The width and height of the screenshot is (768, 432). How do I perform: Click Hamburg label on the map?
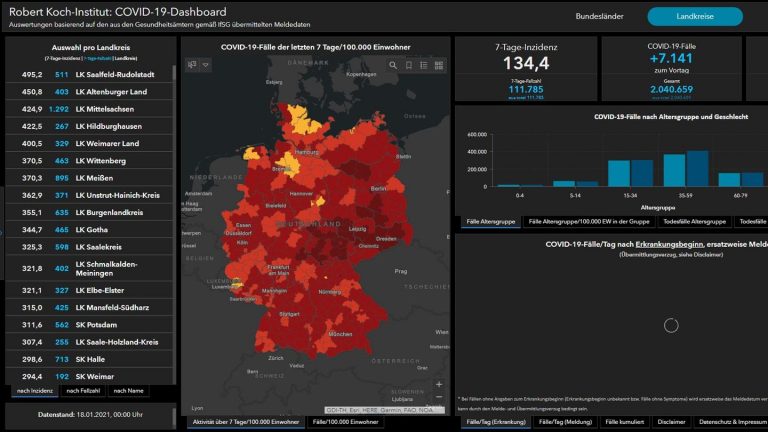point(307,152)
